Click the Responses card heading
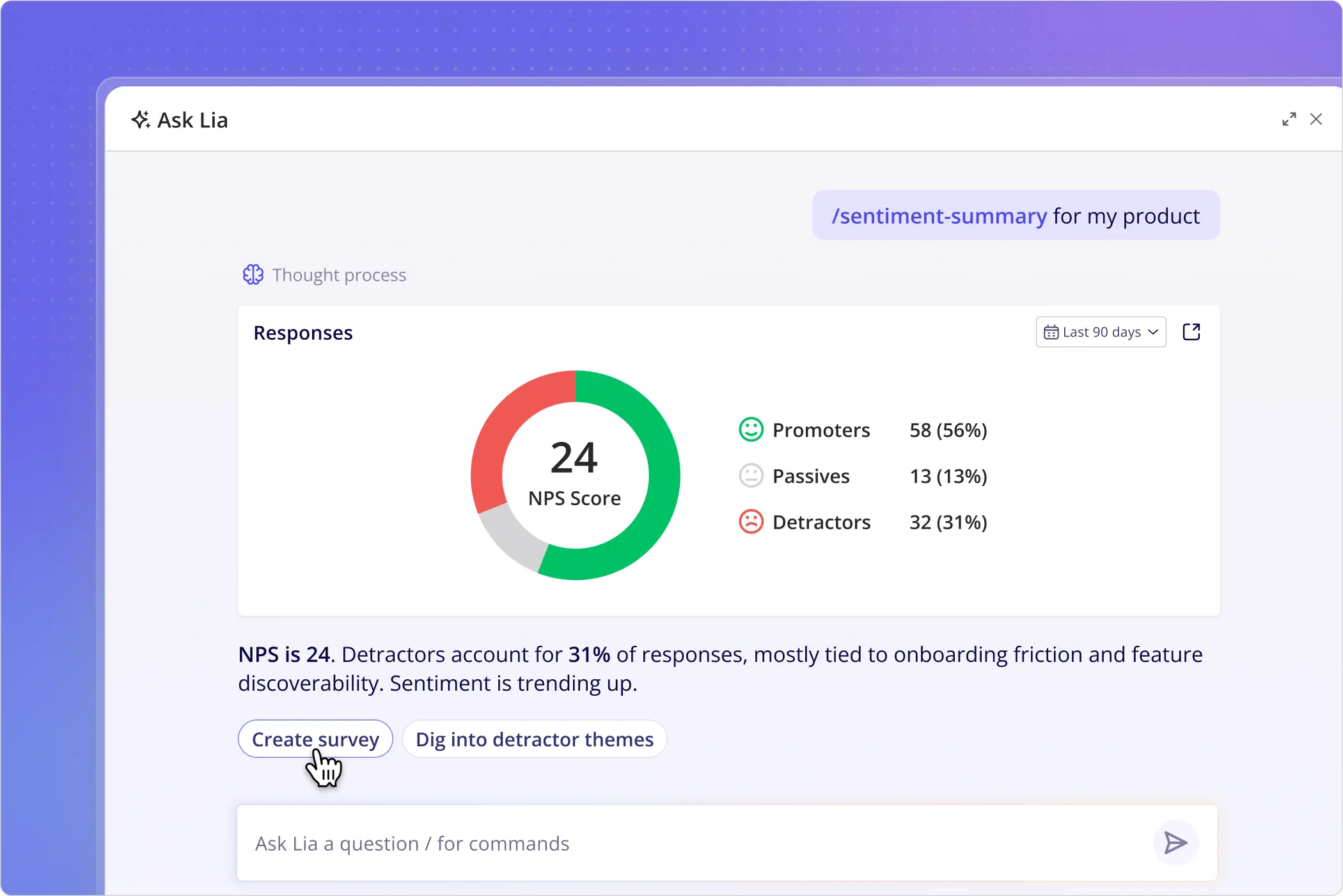This screenshot has width=1343, height=896. point(303,333)
